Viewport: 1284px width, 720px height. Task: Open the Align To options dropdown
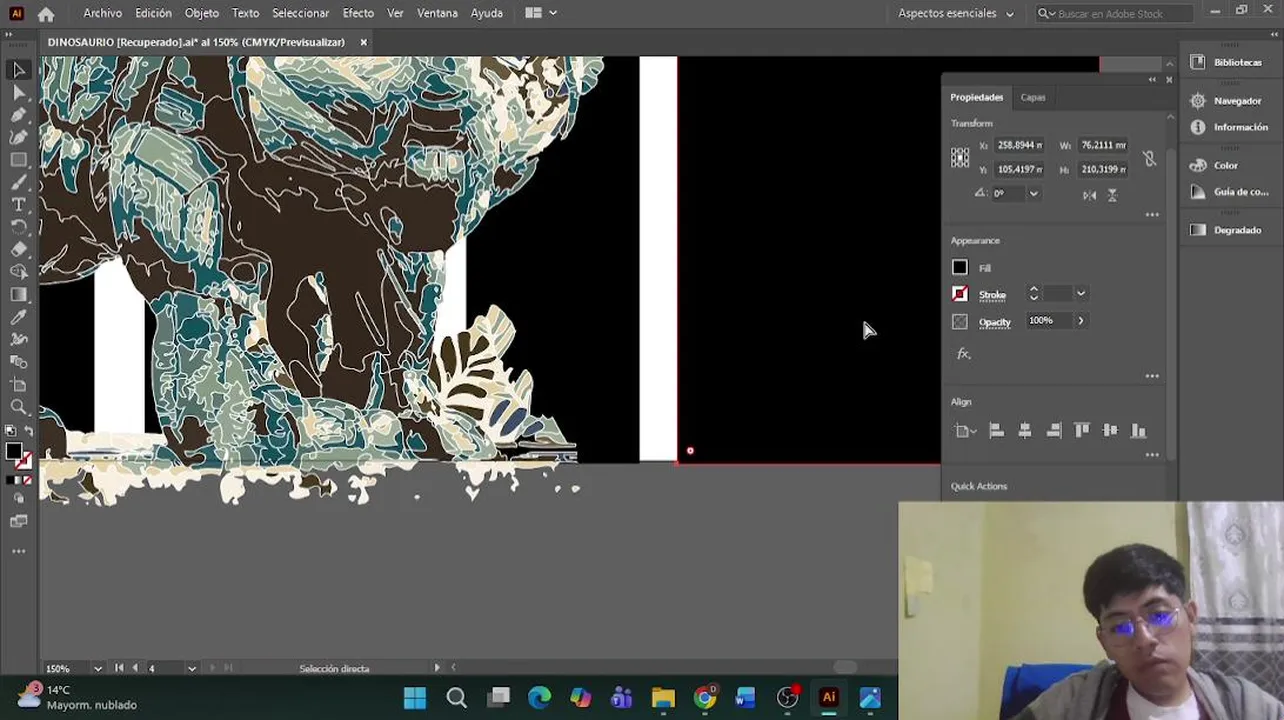[x=964, y=431]
